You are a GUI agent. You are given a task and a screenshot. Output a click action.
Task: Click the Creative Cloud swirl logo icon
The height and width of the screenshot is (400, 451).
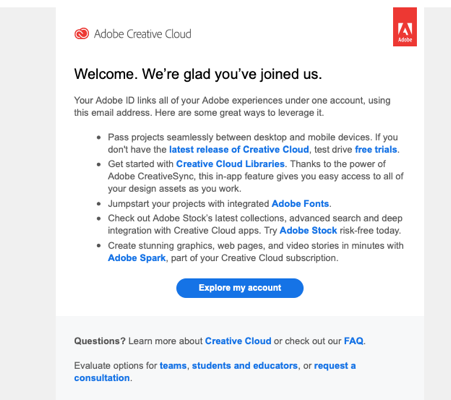coord(82,34)
